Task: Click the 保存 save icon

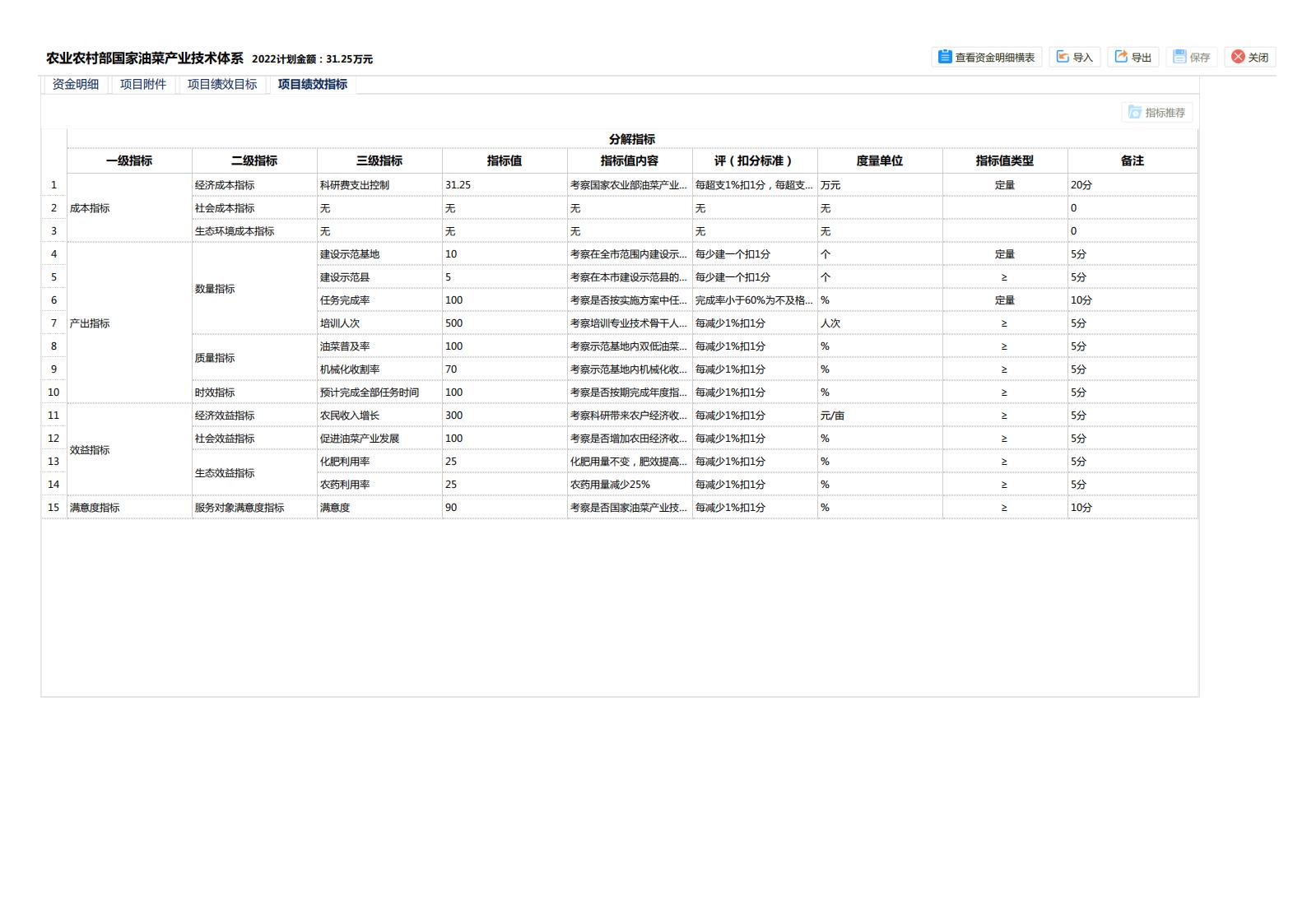Action: pos(1179,57)
